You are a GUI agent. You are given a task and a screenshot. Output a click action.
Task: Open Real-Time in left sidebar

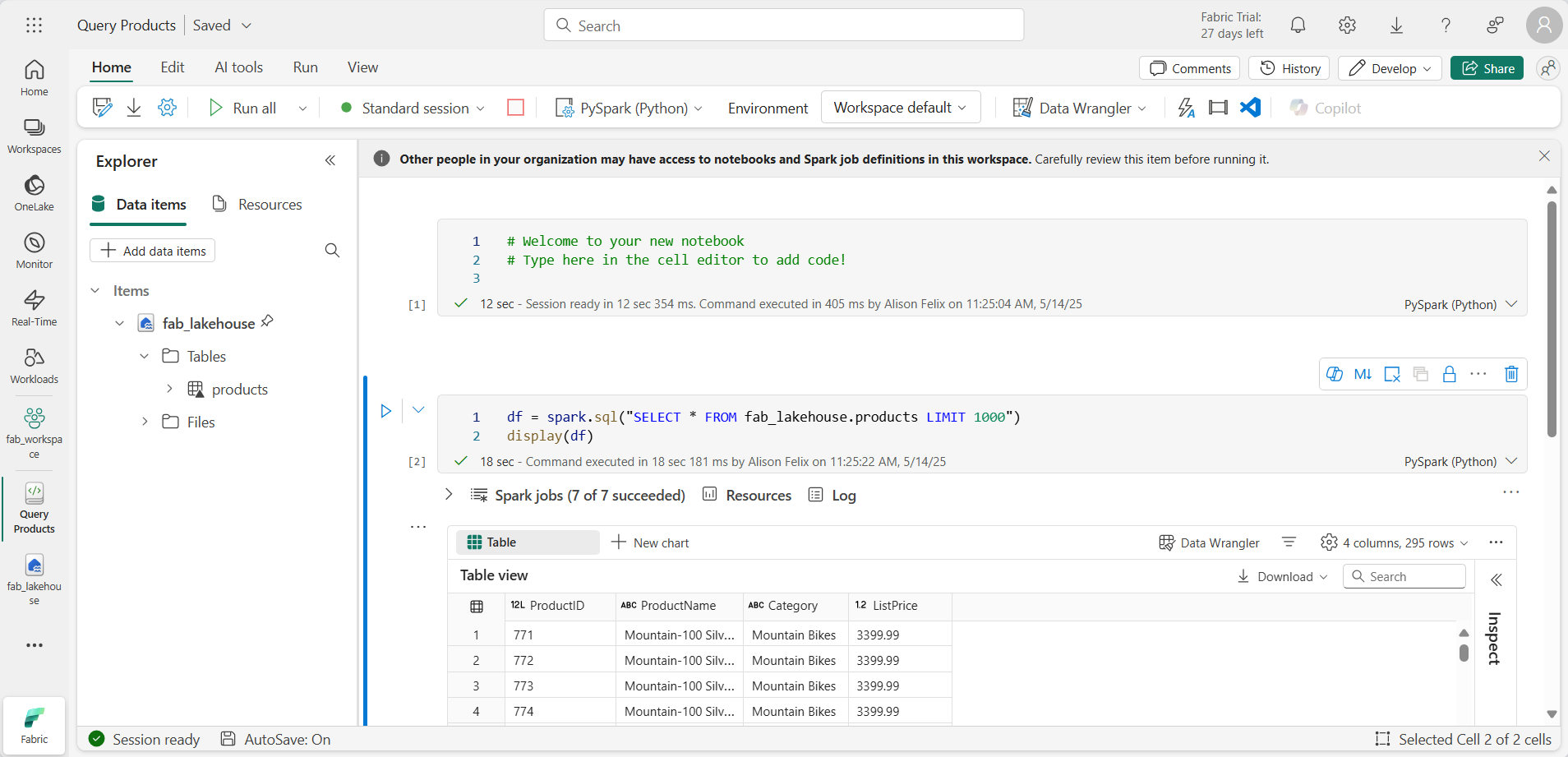[35, 308]
